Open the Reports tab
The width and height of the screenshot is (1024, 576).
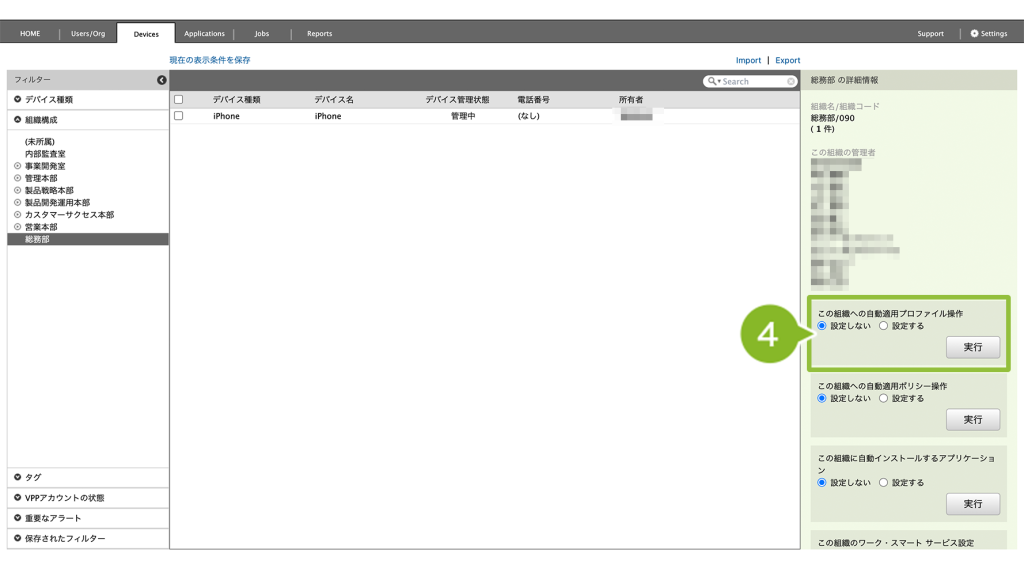click(x=320, y=33)
